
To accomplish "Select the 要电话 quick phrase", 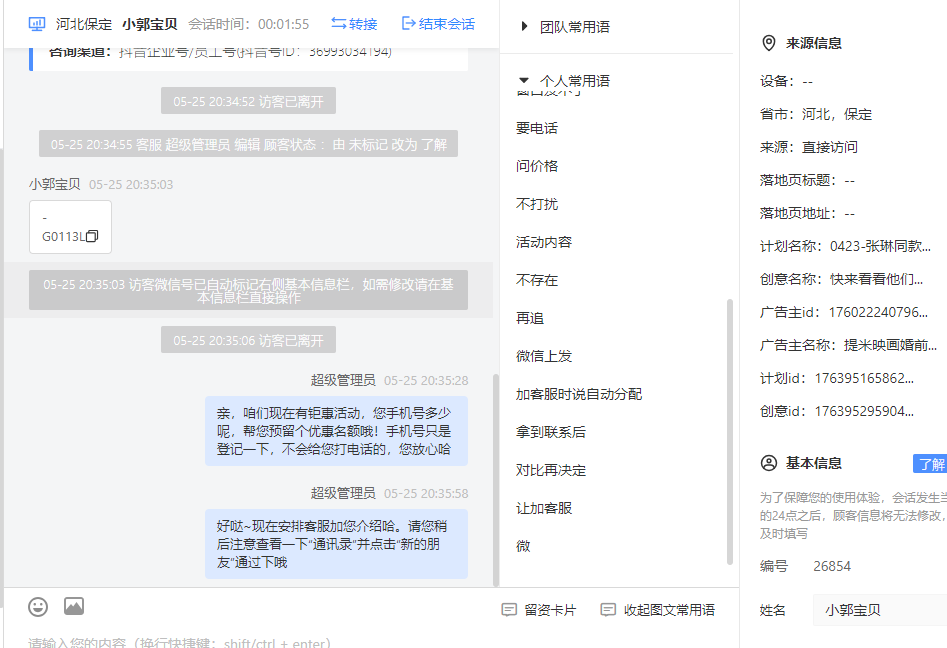I will [x=537, y=128].
